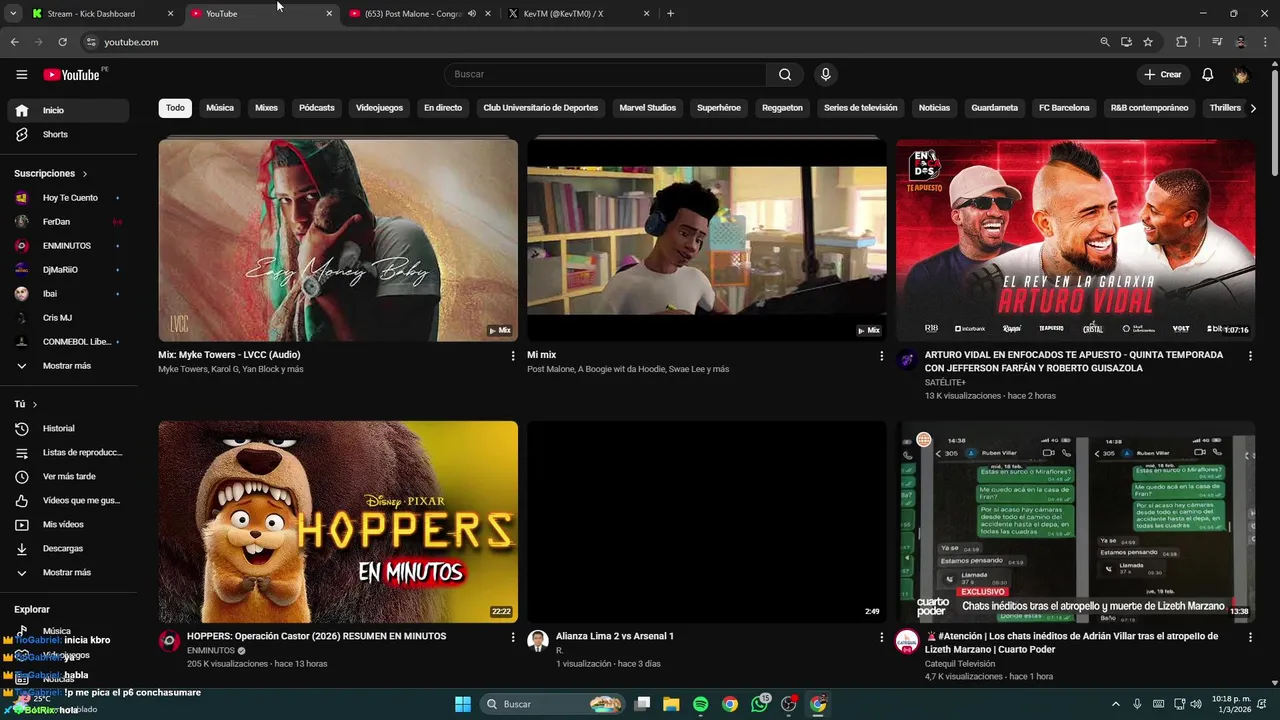Select the Videojuegos filter chip
The height and width of the screenshot is (720, 1280).
click(379, 108)
